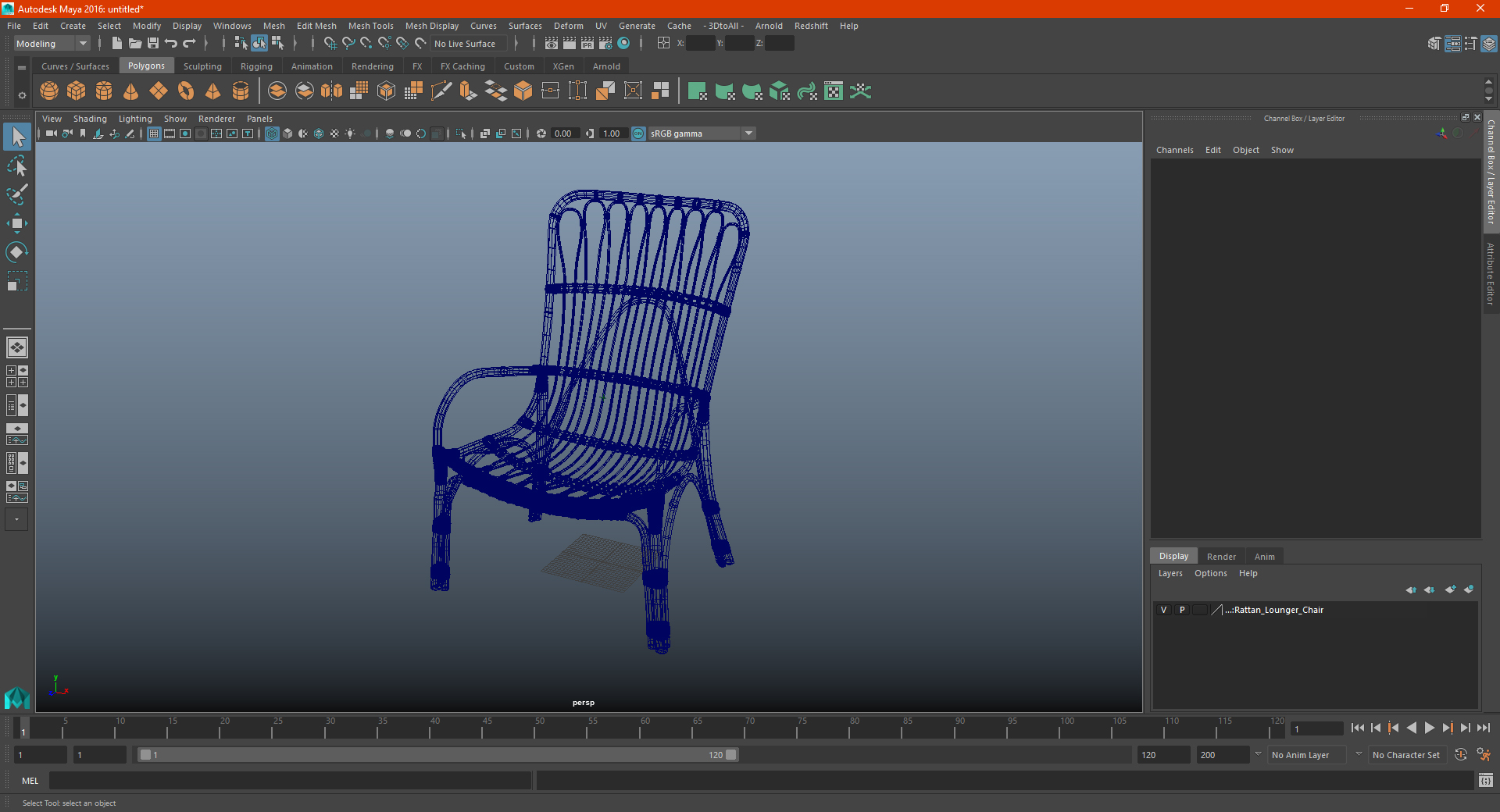Save the scene with floppy icon

click(x=153, y=44)
